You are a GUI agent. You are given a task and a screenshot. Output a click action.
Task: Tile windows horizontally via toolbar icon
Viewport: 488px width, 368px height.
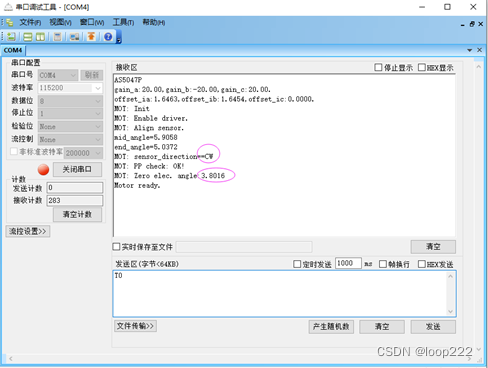point(28,37)
